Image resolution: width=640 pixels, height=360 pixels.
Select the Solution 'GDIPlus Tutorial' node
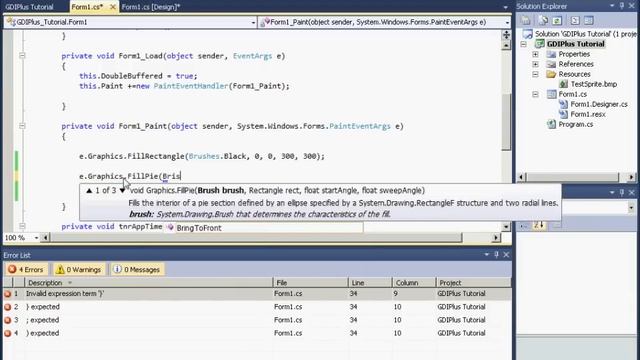click(x=580, y=34)
